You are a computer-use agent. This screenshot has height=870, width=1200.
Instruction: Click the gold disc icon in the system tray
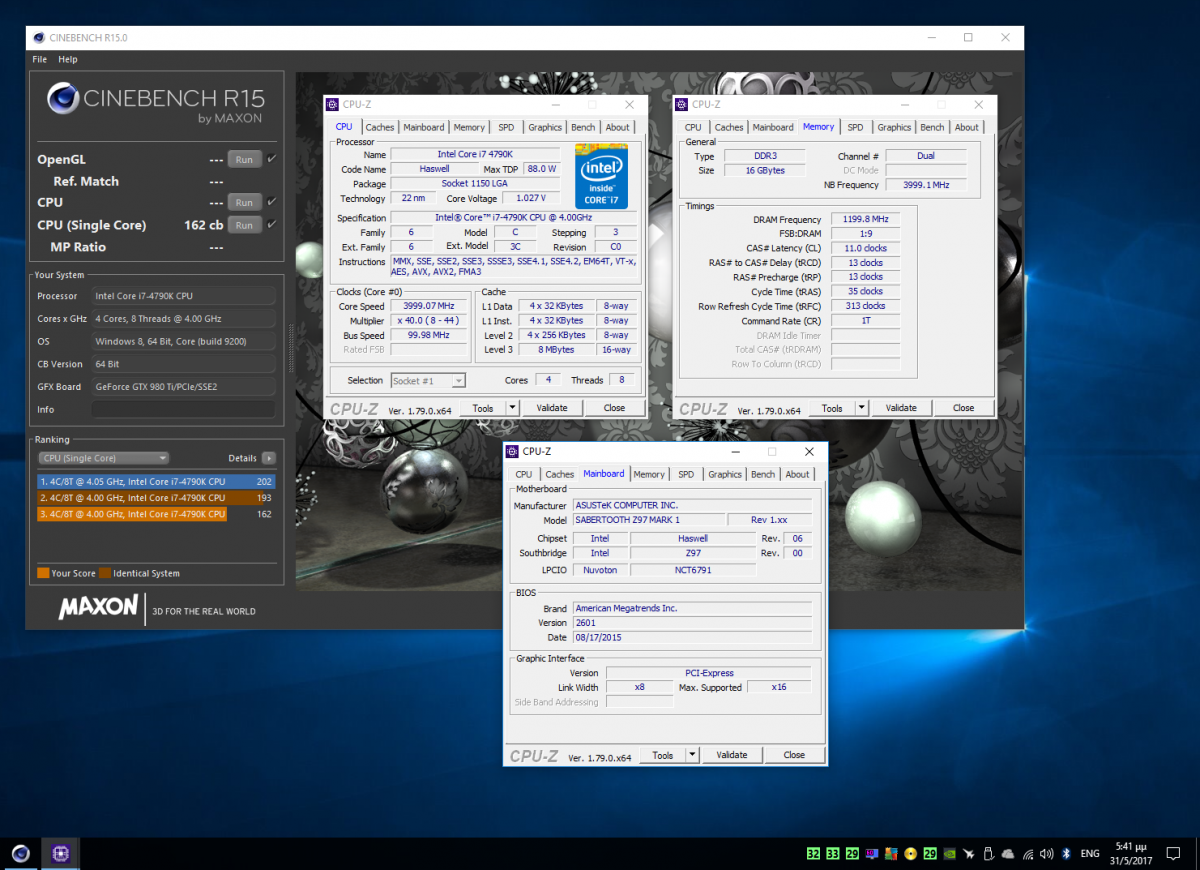coord(910,854)
